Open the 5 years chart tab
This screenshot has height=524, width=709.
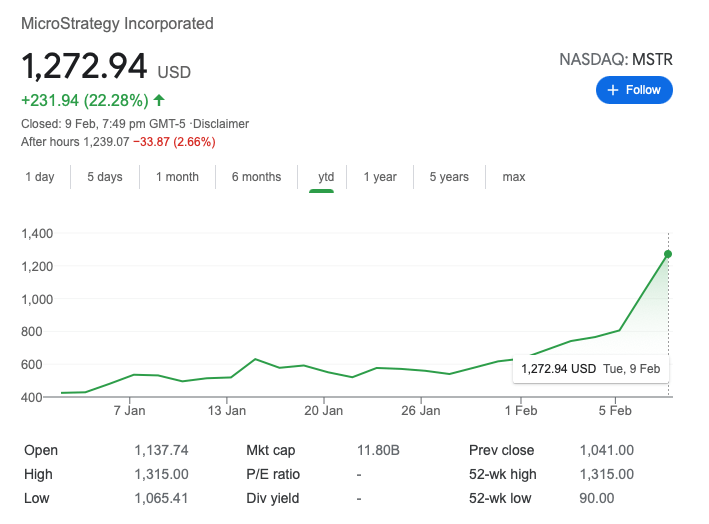pyautogui.click(x=449, y=177)
